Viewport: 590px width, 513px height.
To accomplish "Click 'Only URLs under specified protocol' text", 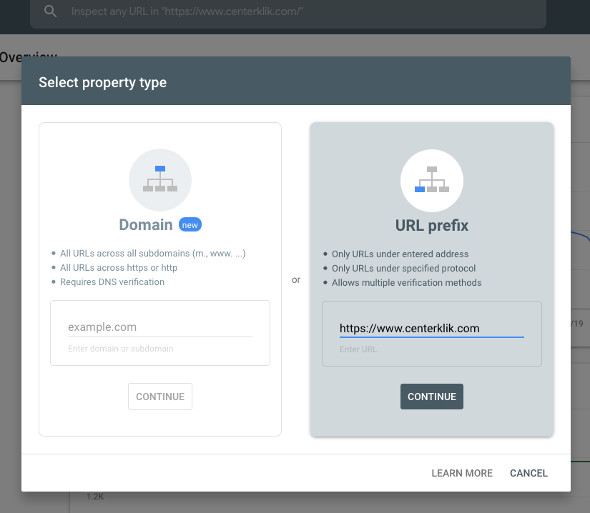I will (403, 268).
